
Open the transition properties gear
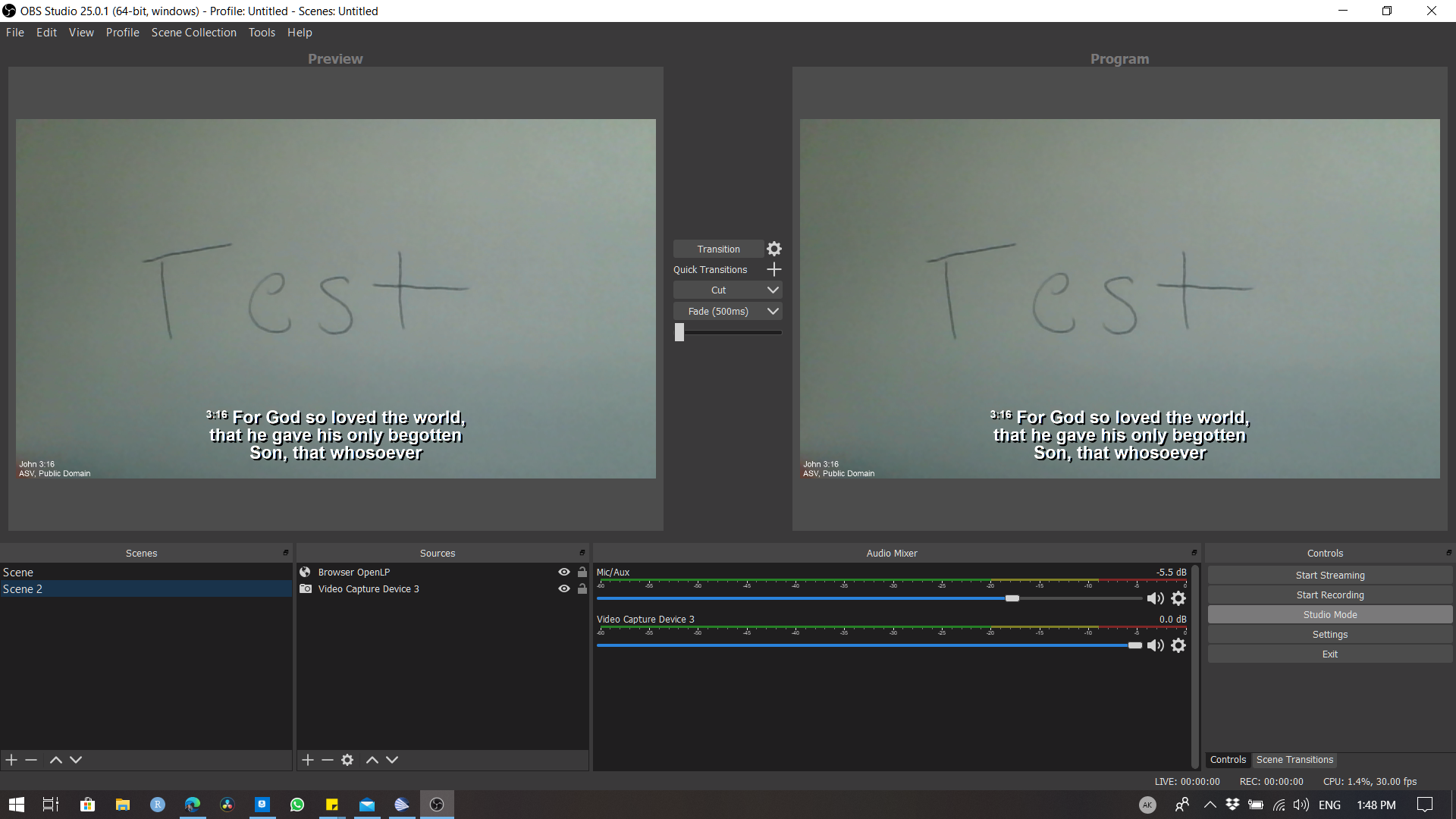tap(773, 248)
